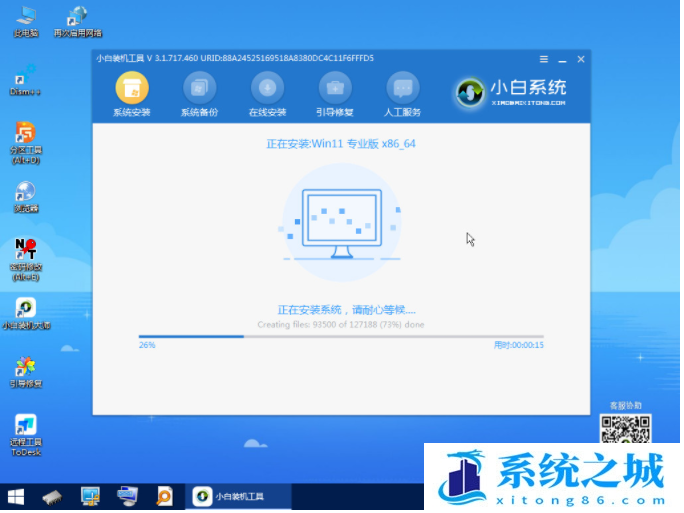Click the 客服协助 QR code

point(625,428)
